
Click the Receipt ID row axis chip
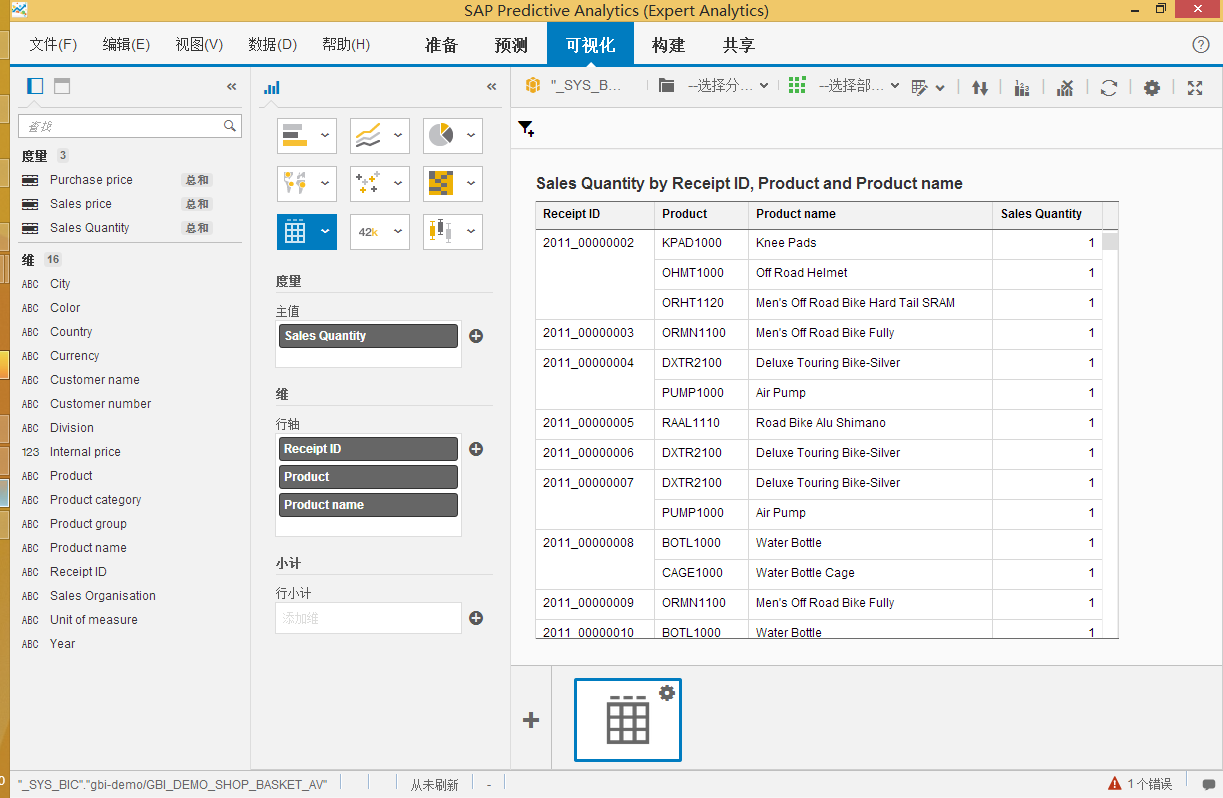tap(368, 449)
